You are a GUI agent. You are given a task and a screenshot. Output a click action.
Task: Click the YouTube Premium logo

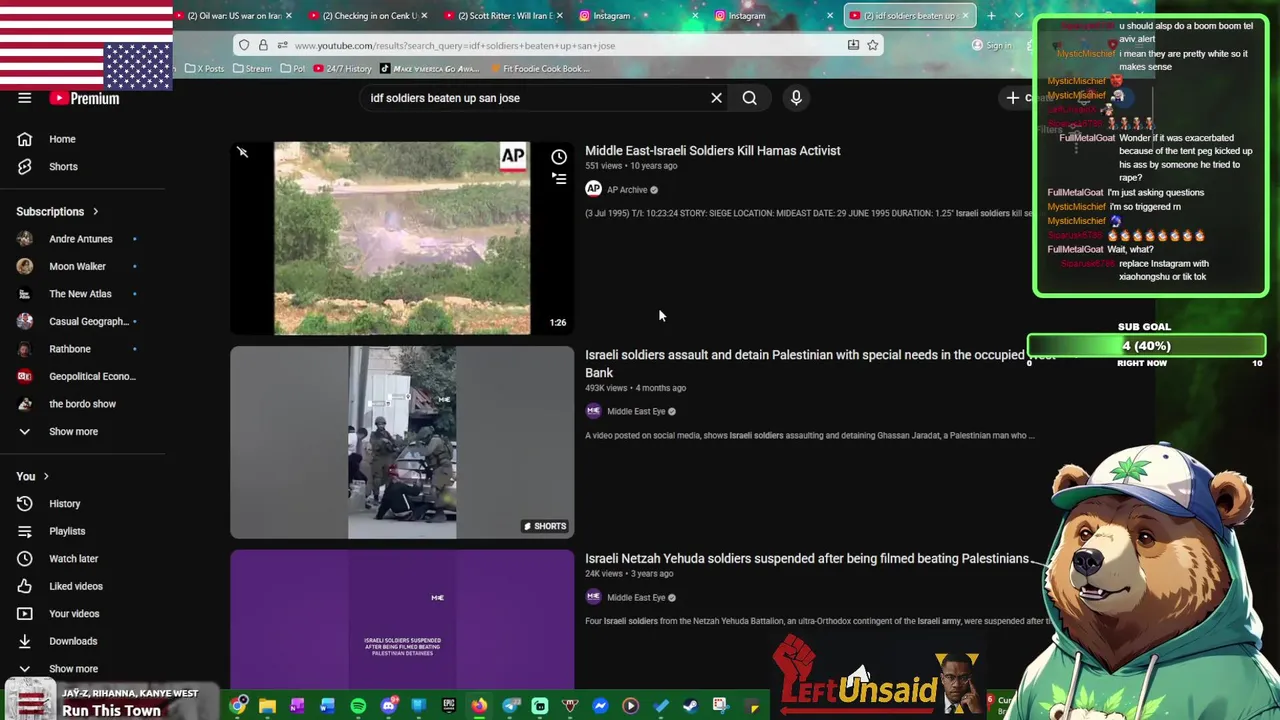(x=86, y=98)
